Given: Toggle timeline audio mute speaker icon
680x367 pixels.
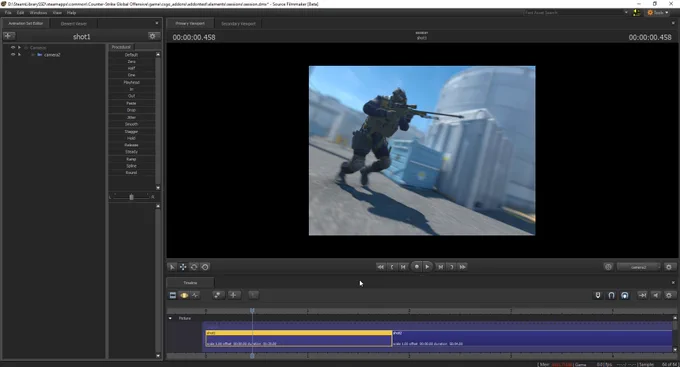Looking at the screenshot, I should click(x=656, y=295).
